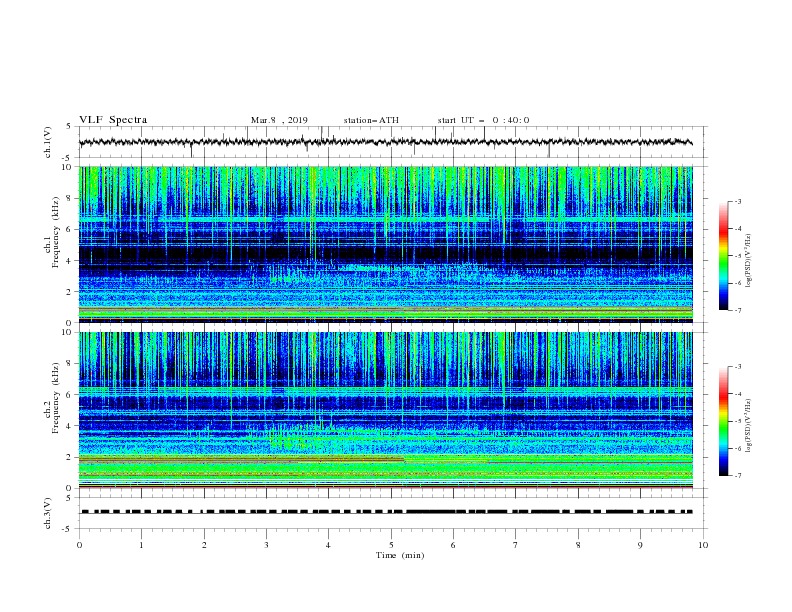Click the ch.2 PSD color scale bar
The height and width of the screenshot is (612, 792).
723,421
